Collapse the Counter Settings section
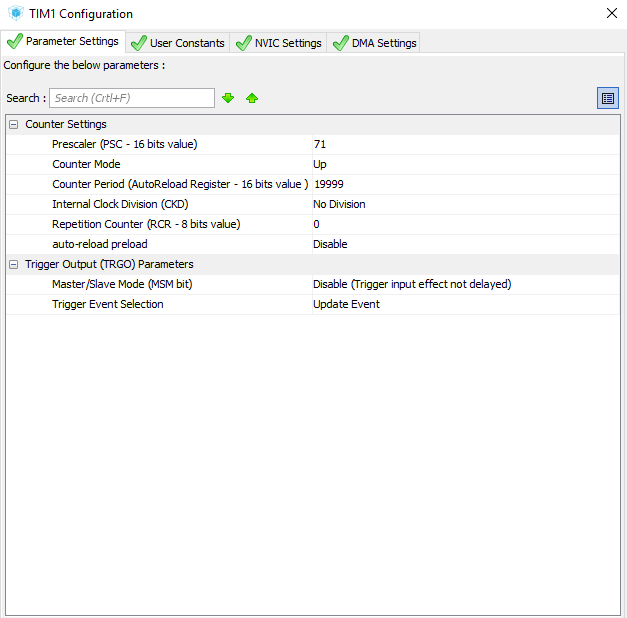Viewport: 627px width, 618px height. 13,124
